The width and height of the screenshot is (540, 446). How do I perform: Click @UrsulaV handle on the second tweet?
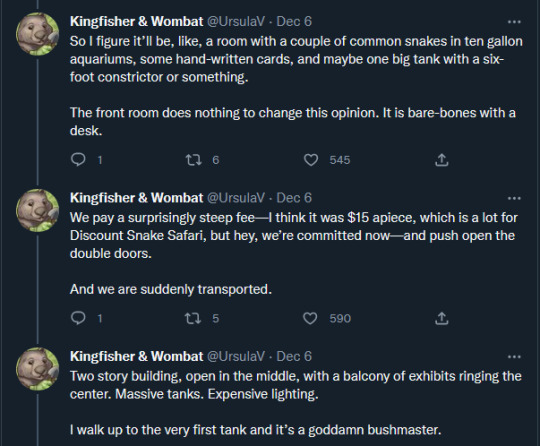click(236, 198)
